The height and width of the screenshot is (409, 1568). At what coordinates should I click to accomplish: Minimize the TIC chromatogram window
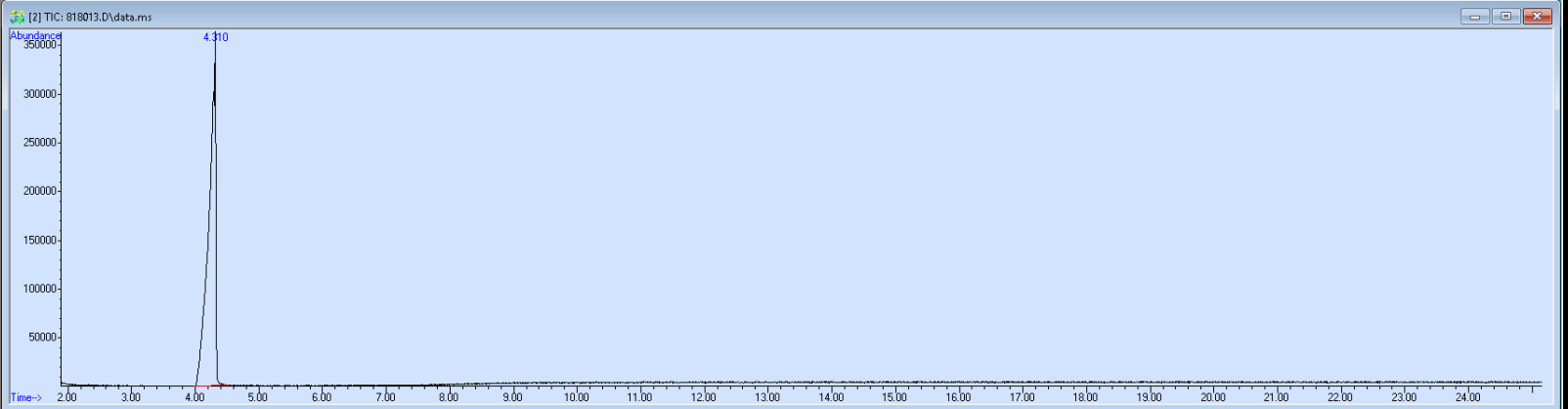pyautogui.click(x=1474, y=17)
